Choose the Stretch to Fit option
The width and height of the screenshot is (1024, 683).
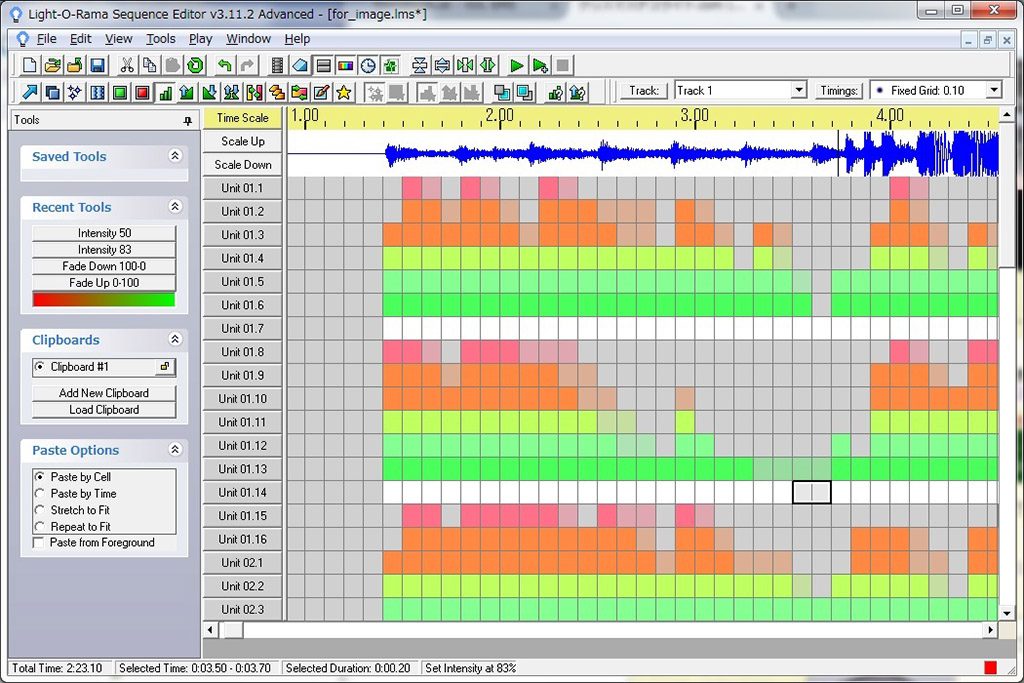(x=40, y=510)
